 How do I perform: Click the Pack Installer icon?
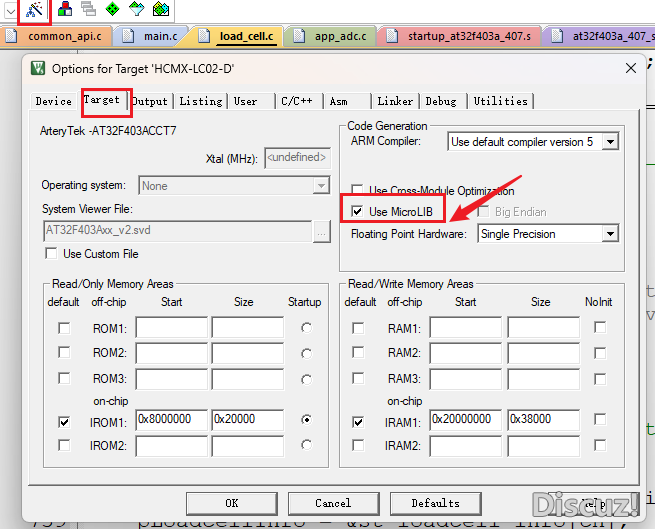161,9
